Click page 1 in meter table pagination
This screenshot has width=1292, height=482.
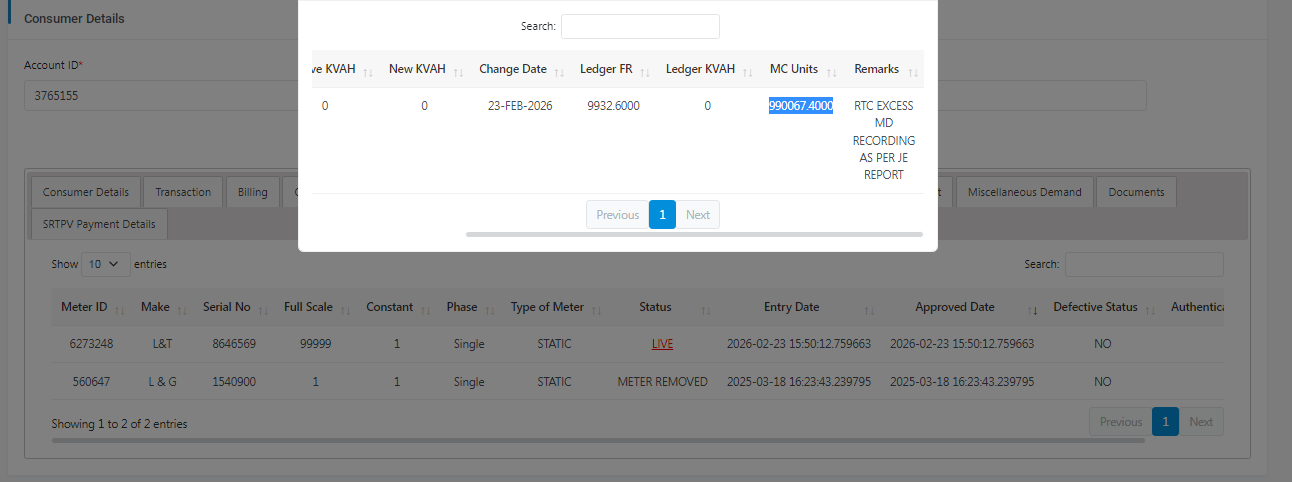(1165, 422)
